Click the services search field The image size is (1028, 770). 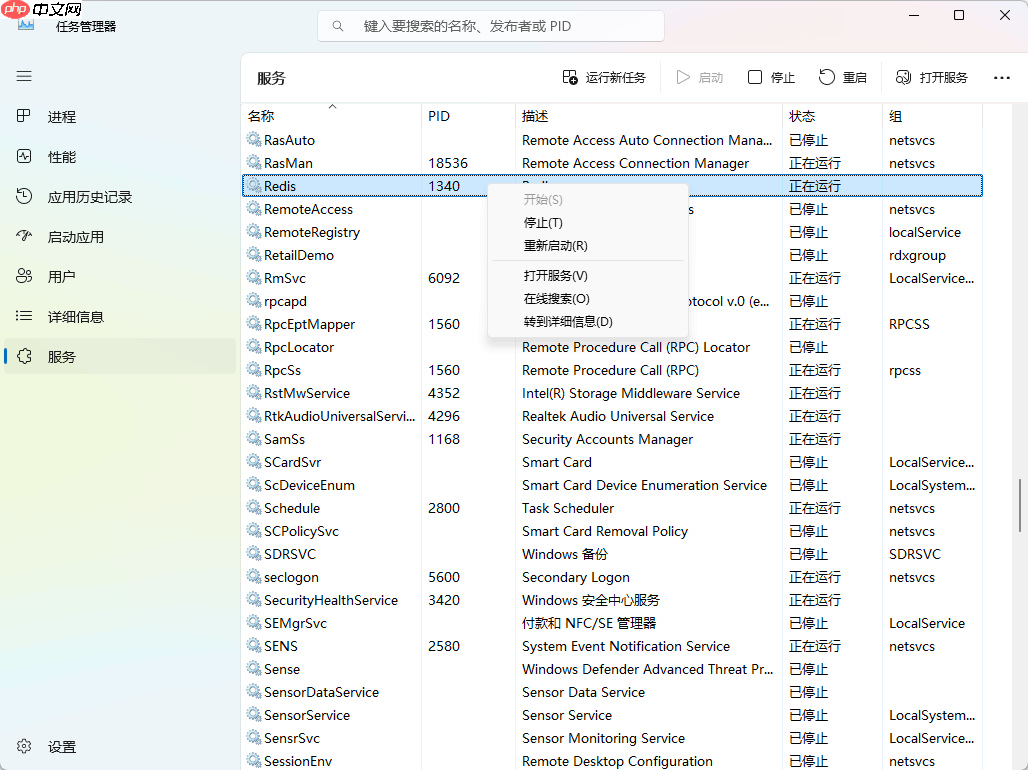[490, 25]
